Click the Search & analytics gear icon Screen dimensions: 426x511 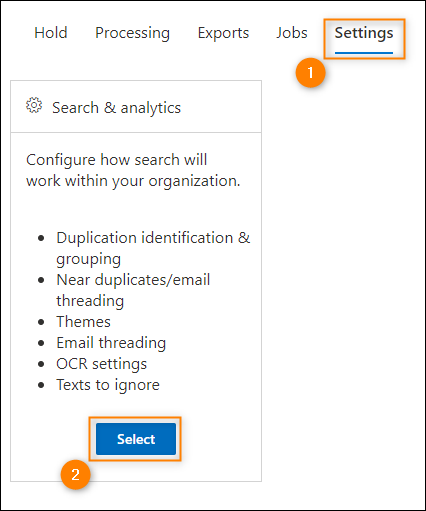click(34, 105)
